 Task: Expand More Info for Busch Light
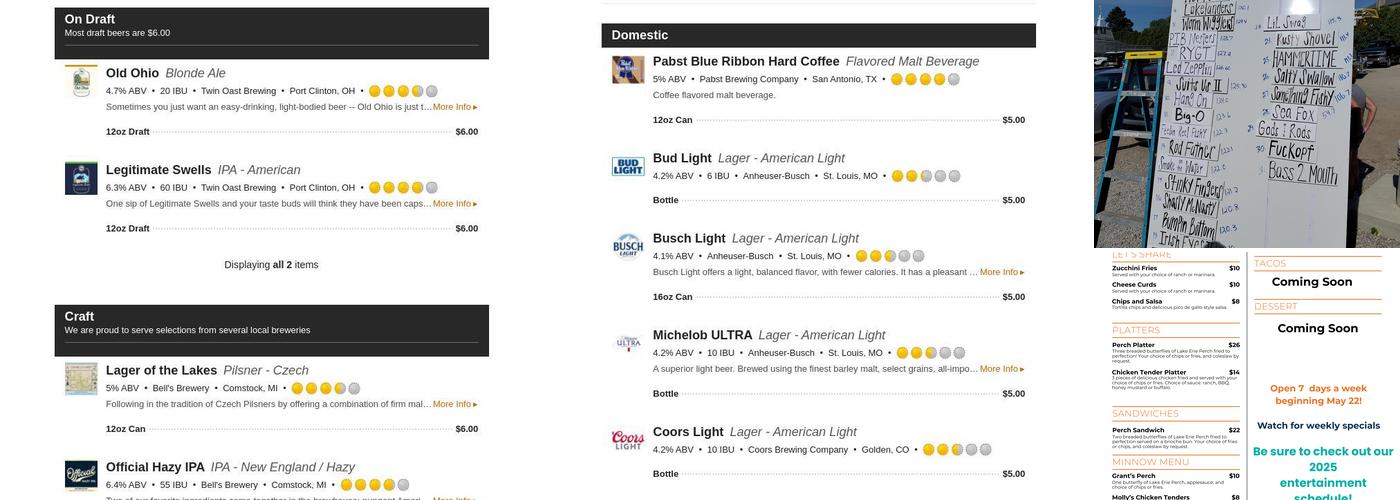coord(1002,272)
